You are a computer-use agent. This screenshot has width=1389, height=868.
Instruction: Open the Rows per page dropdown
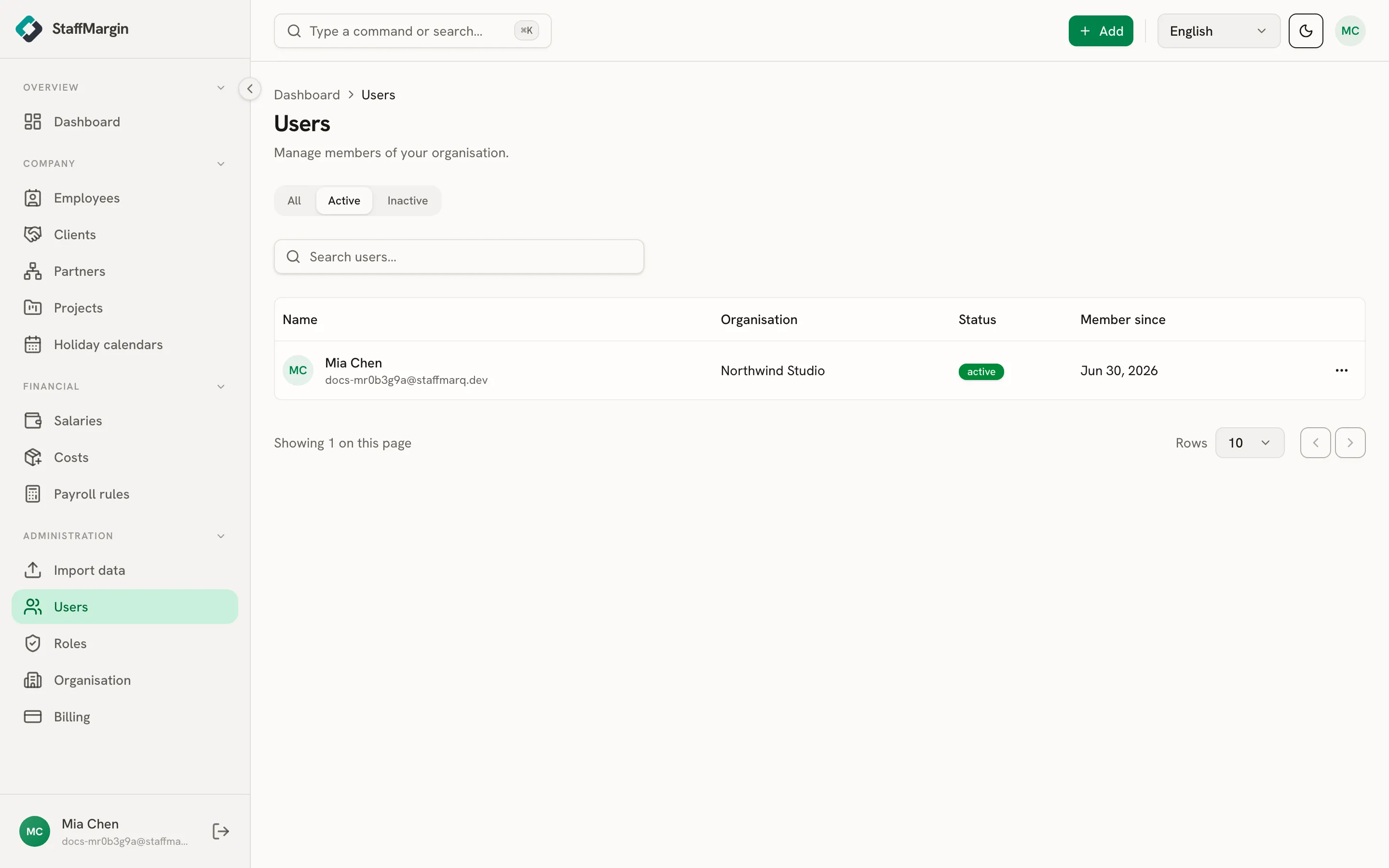tap(1250, 443)
